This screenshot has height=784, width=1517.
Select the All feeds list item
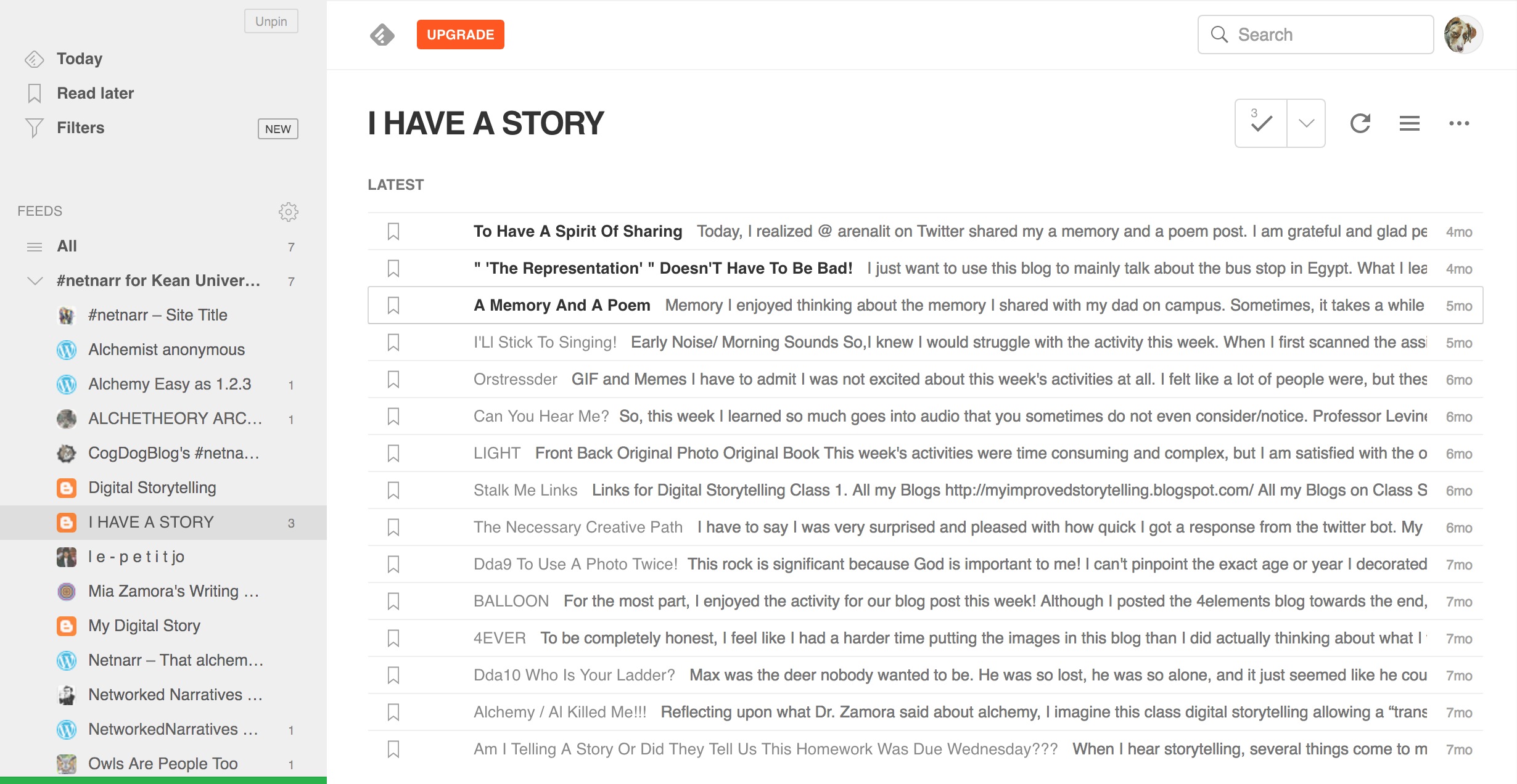pos(67,246)
